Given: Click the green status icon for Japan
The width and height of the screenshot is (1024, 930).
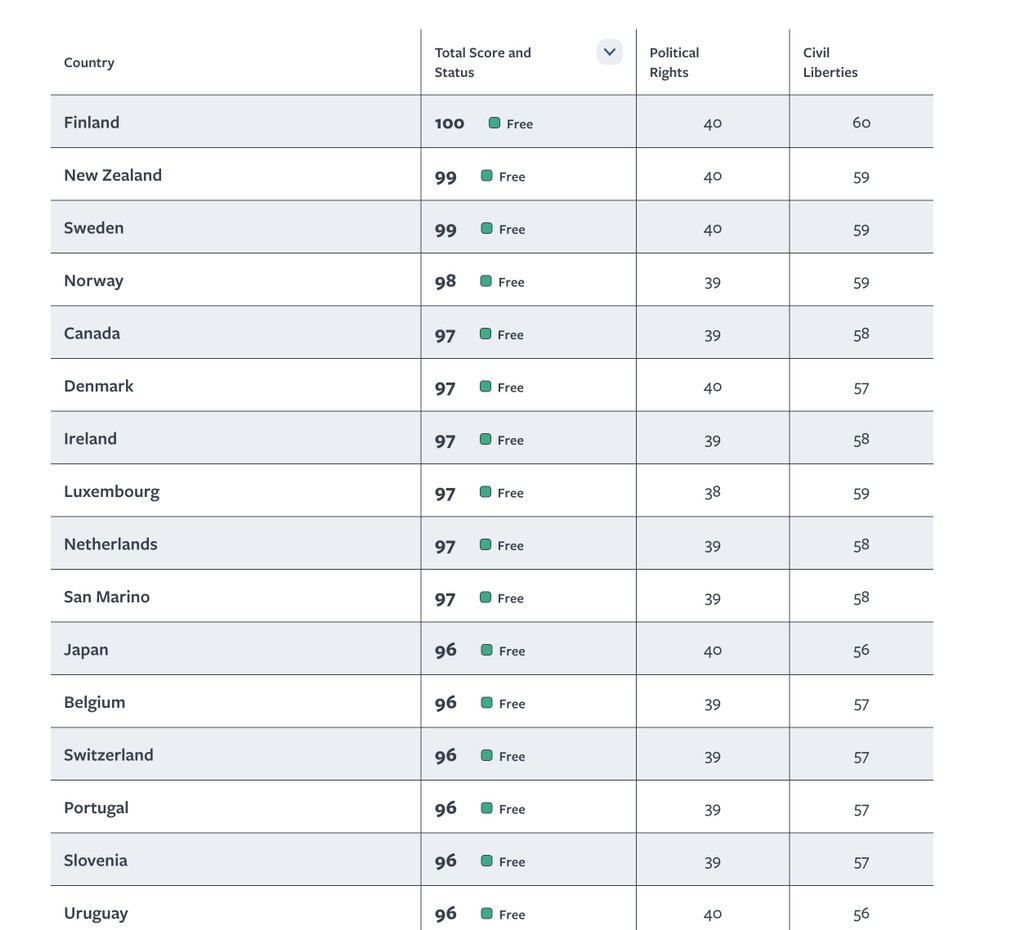Looking at the screenshot, I should 487,650.
